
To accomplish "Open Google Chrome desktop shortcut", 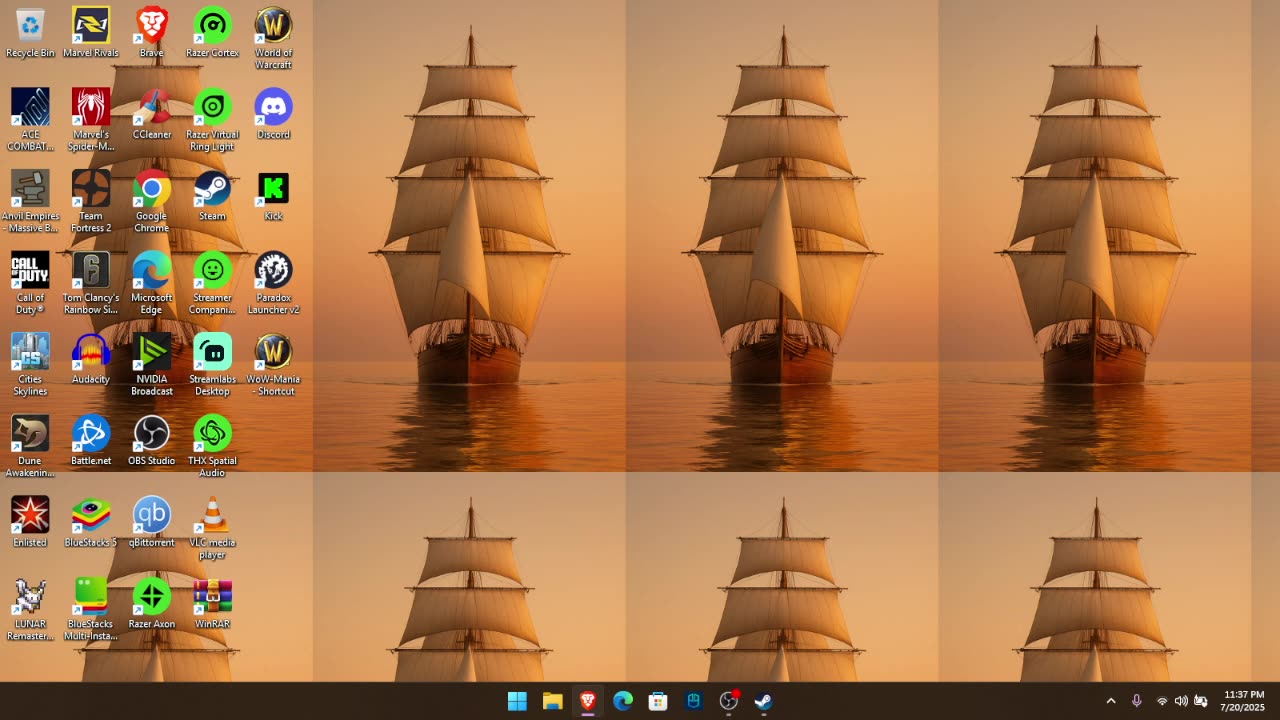I will tap(152, 201).
